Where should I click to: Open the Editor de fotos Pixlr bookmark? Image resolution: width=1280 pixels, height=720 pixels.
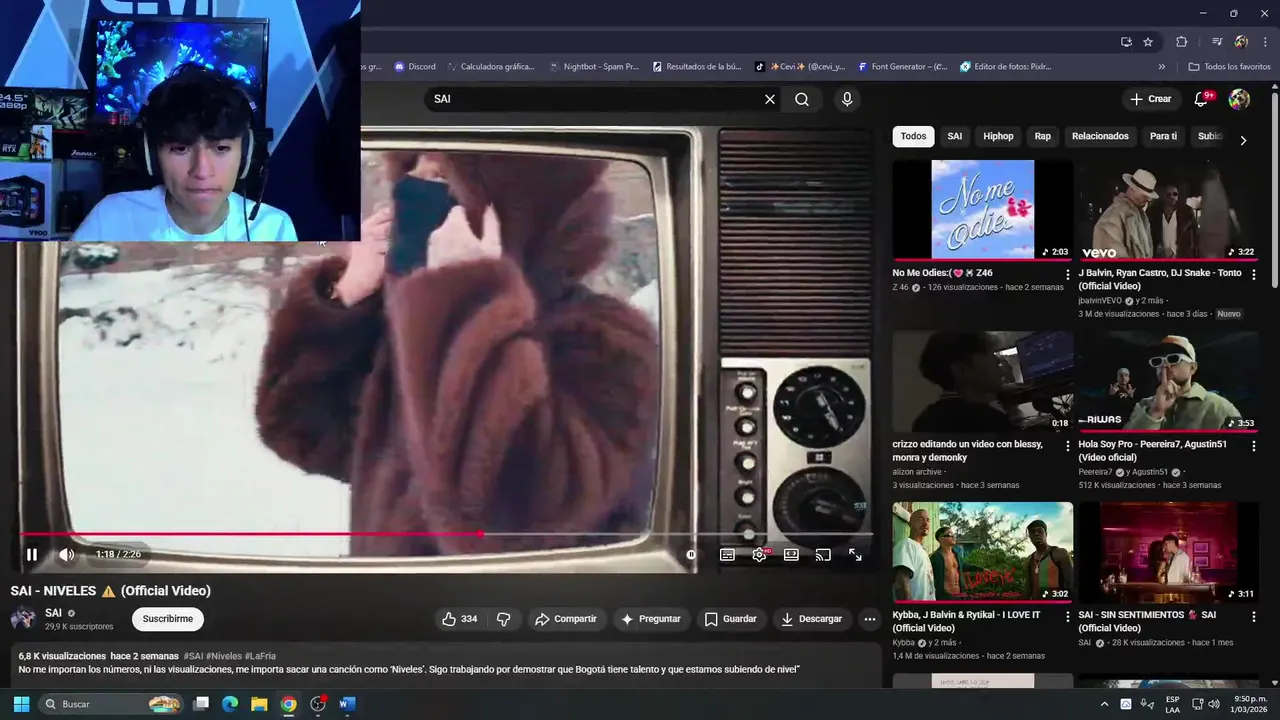(x=1006, y=67)
